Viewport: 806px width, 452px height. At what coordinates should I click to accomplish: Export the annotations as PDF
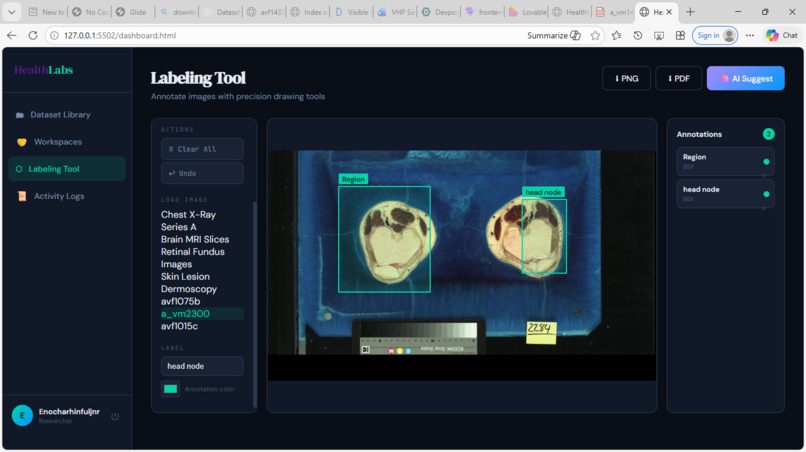[678, 78]
